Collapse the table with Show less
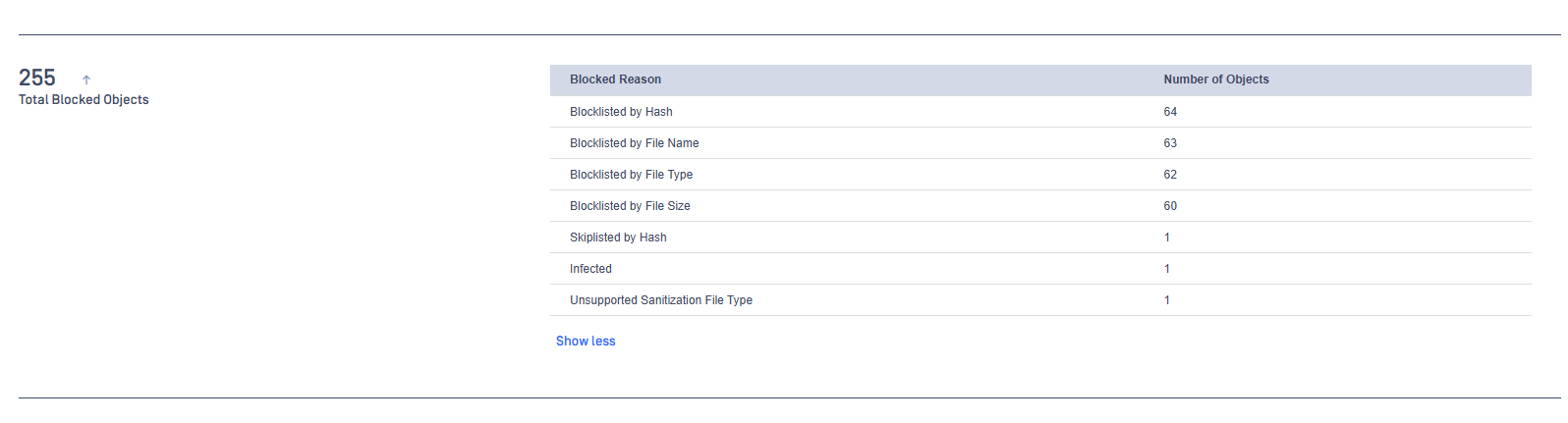This screenshot has height=423, width=1568. [x=586, y=342]
